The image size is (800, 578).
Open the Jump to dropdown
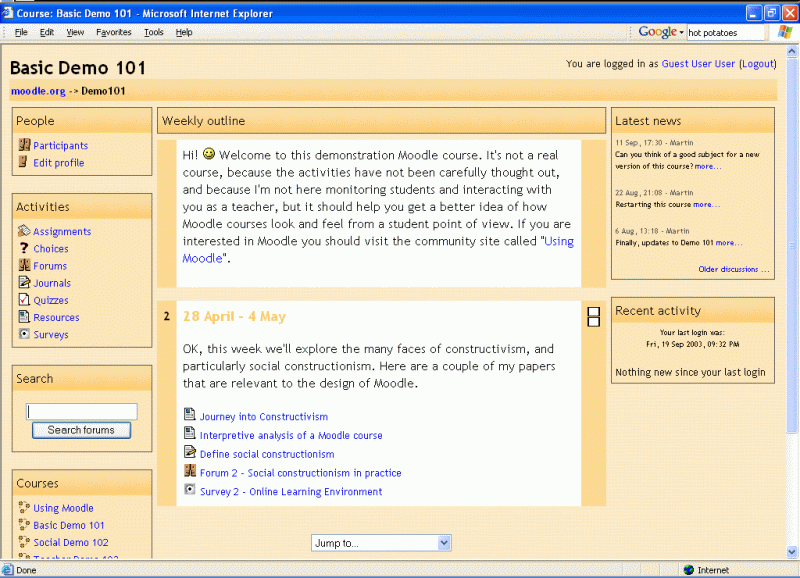[381, 543]
